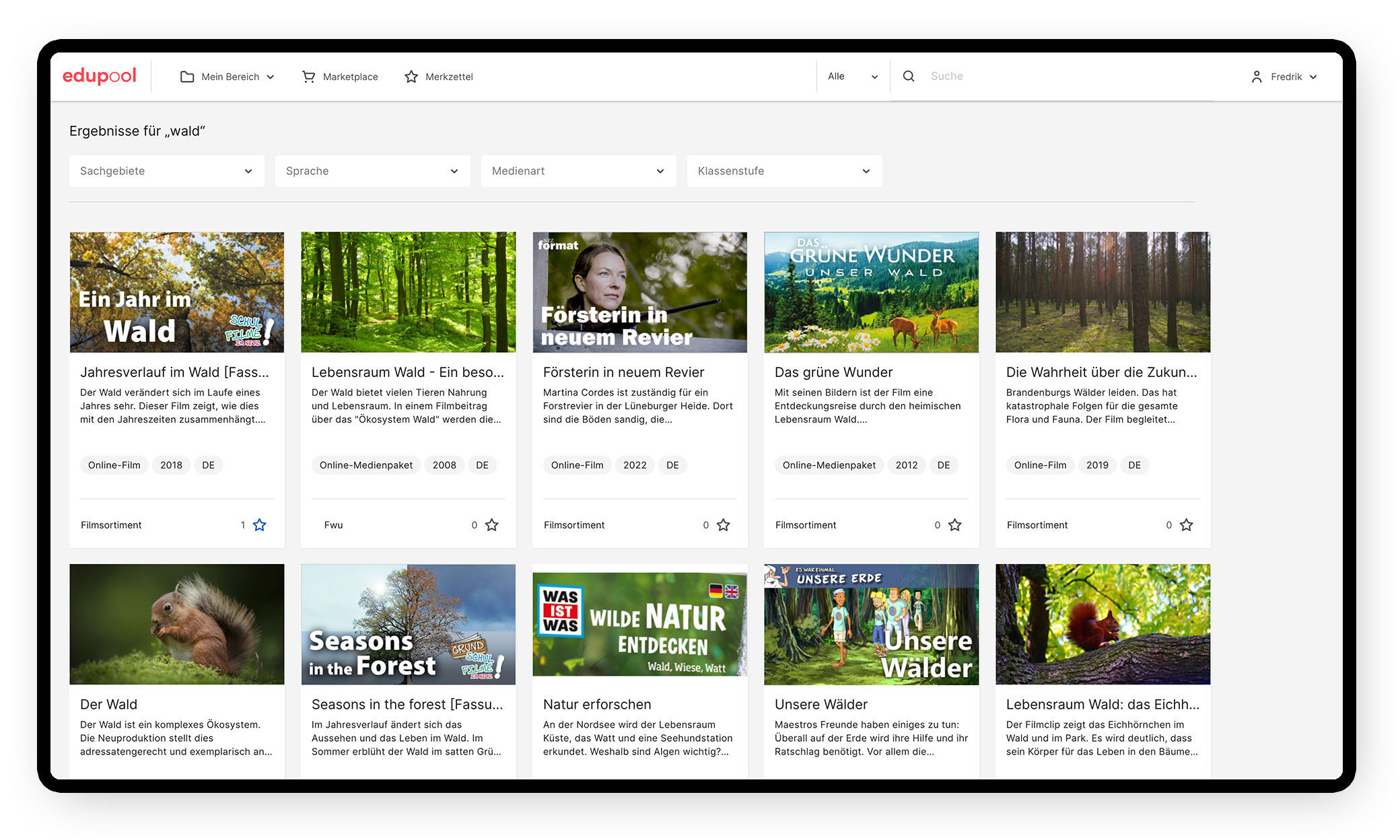The image size is (1400, 840).
Task: Click the user profile icon for Fredrik
Action: click(1255, 76)
